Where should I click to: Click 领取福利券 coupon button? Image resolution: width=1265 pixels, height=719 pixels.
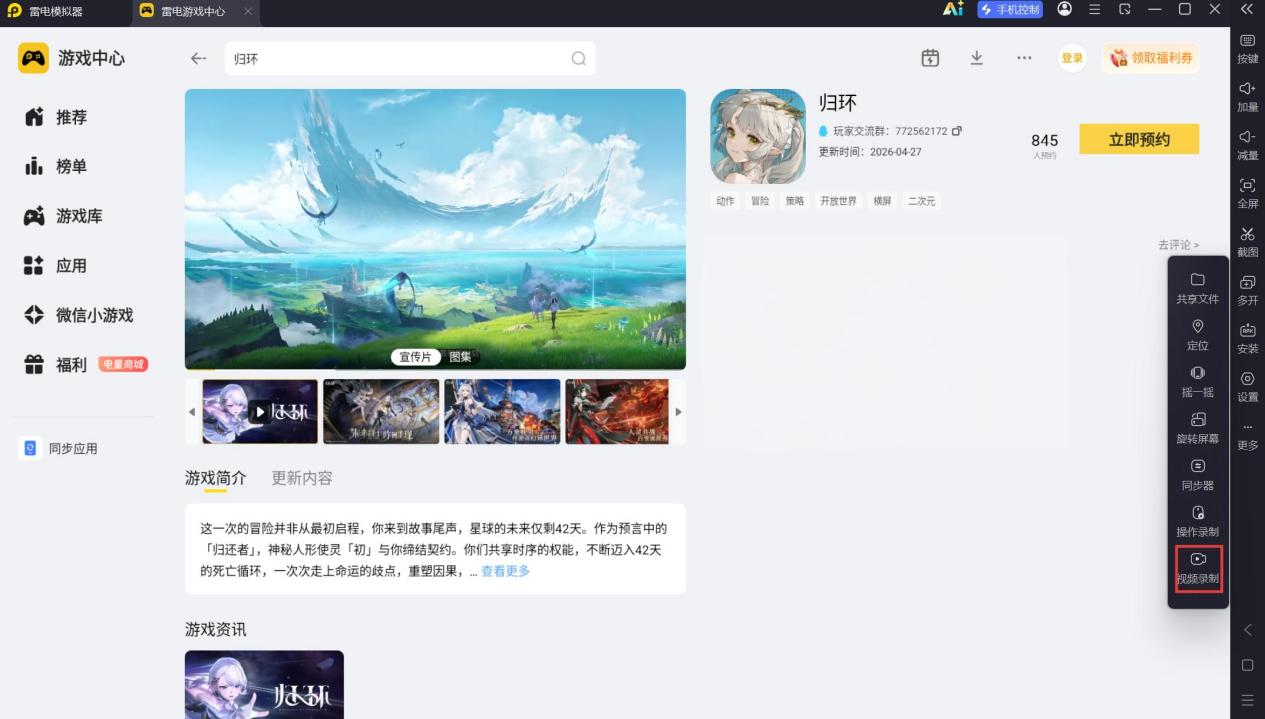(1151, 58)
